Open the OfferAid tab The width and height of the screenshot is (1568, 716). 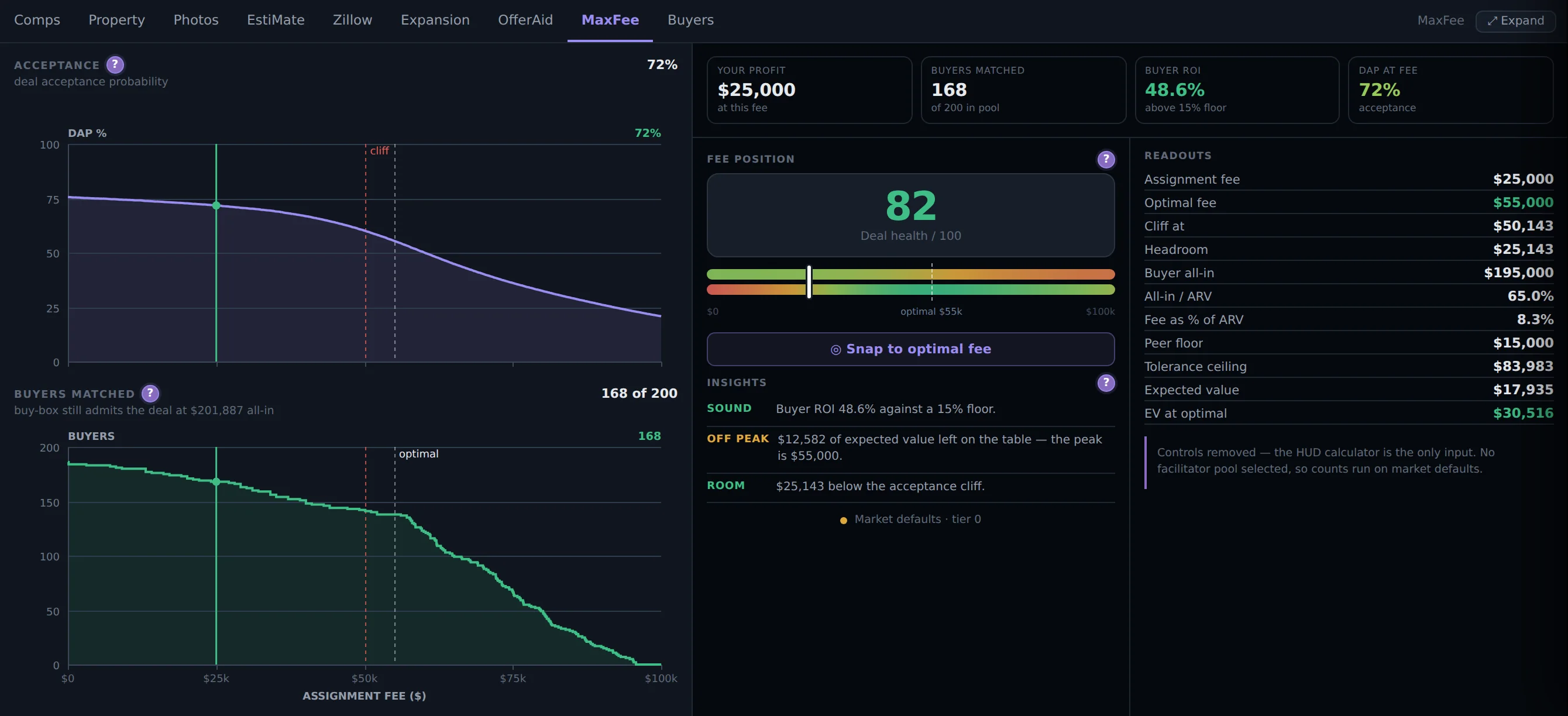pyautogui.click(x=525, y=20)
